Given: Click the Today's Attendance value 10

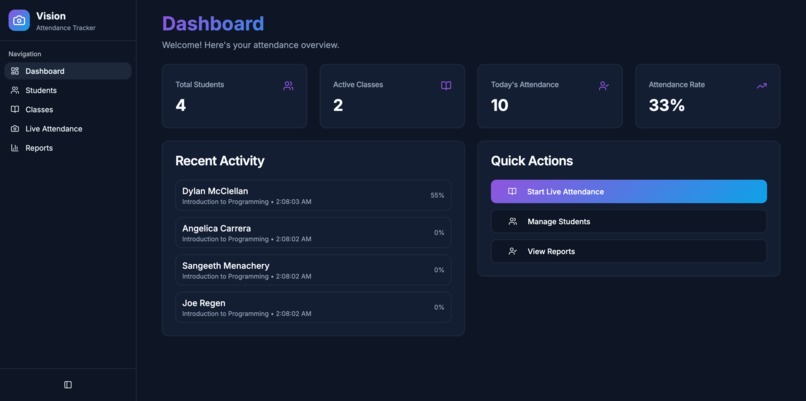Looking at the screenshot, I should [x=499, y=105].
